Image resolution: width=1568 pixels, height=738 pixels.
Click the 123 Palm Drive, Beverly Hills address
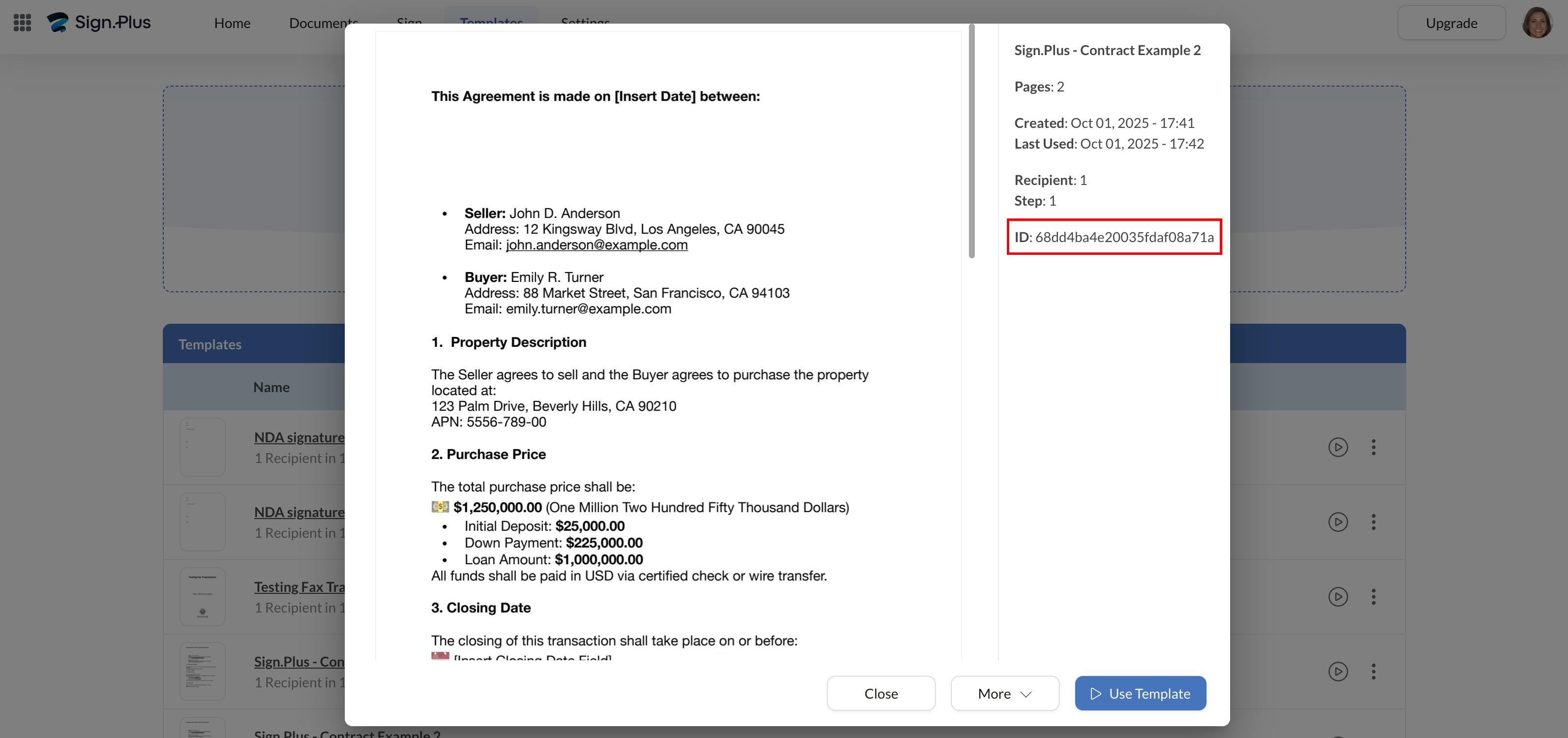tap(554, 406)
